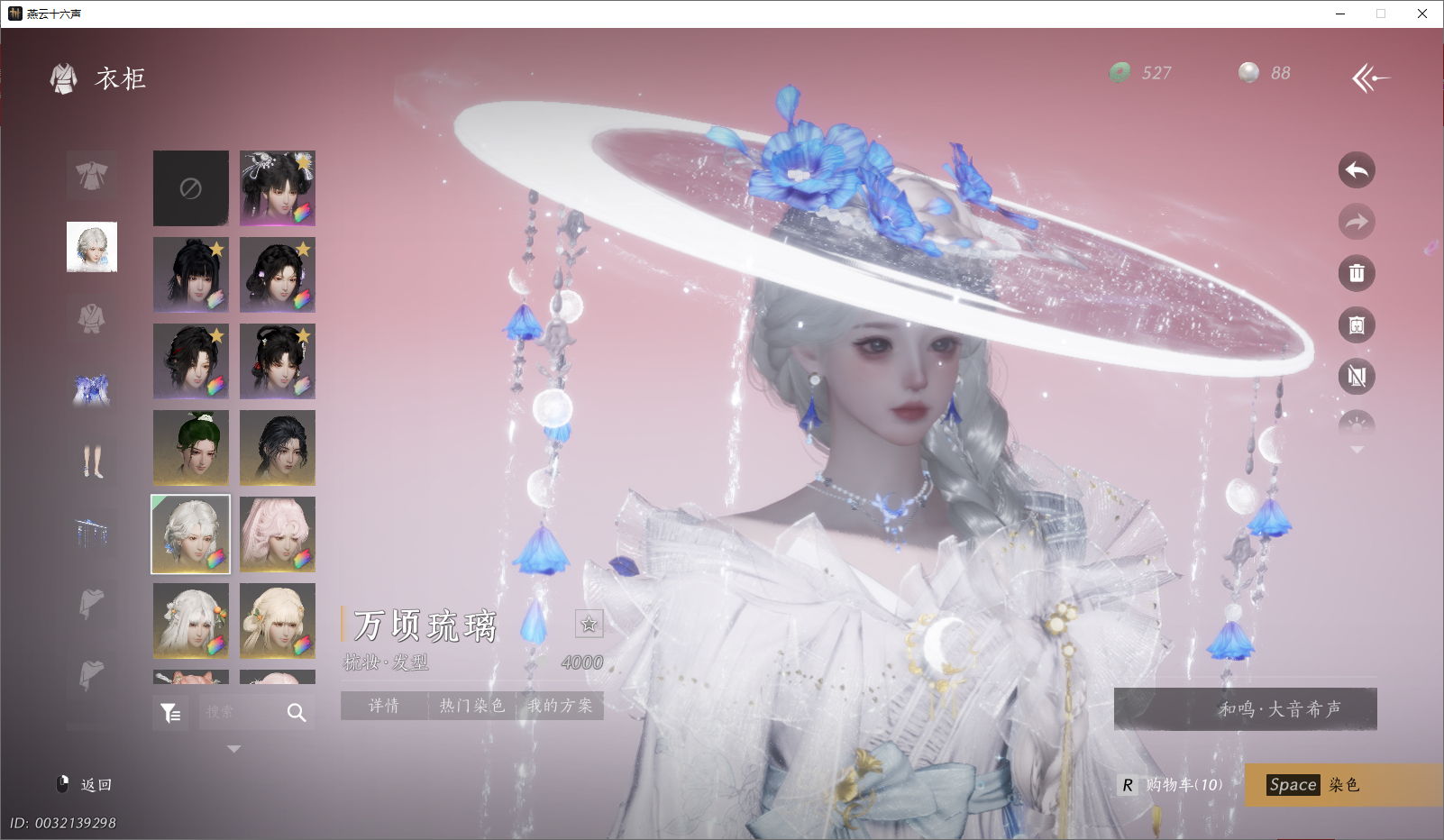Viewport: 1444px width, 840px height.
Task: Open the trash/delete outfit icon
Action: [x=1357, y=273]
